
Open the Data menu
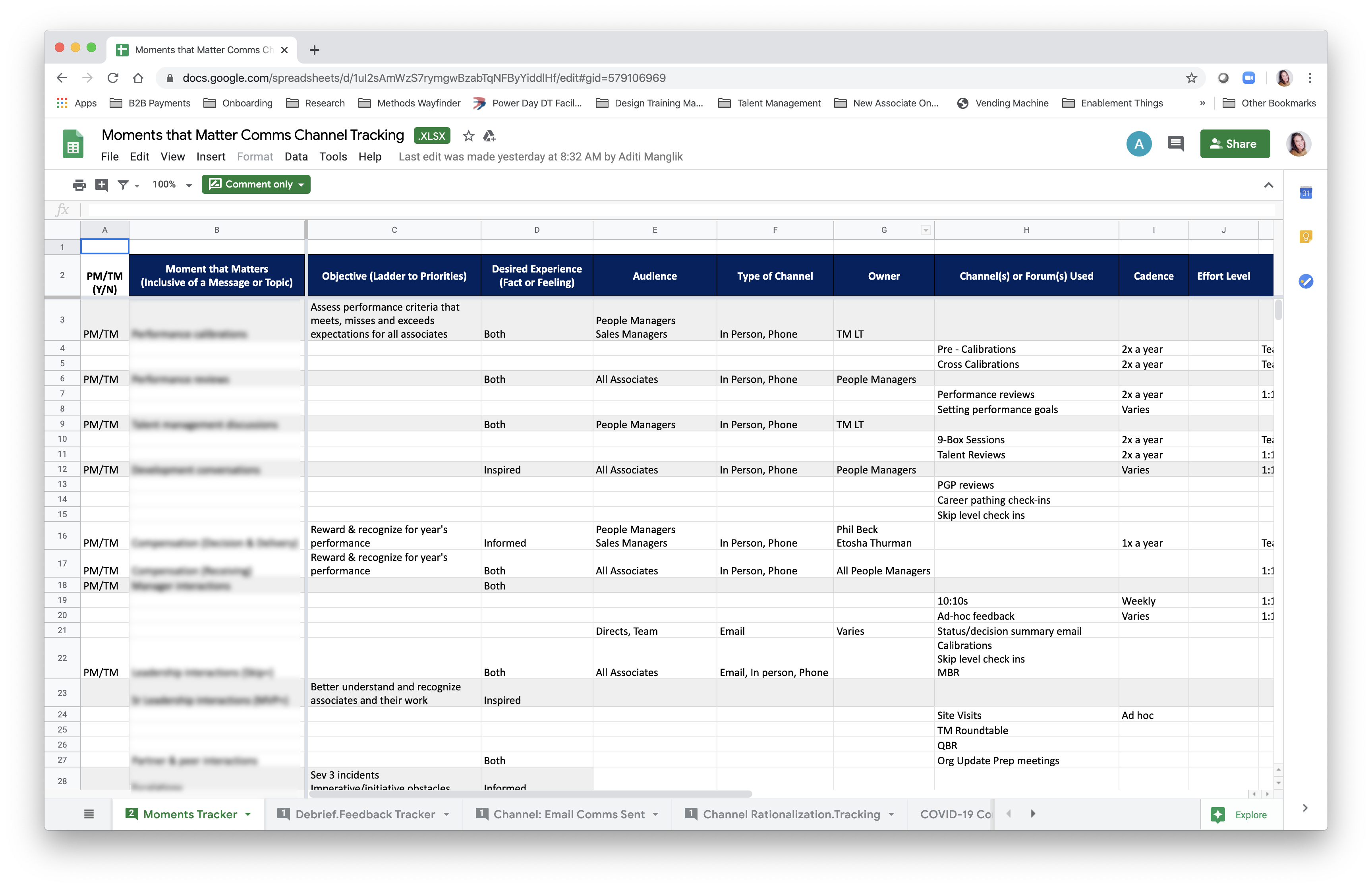pos(296,157)
